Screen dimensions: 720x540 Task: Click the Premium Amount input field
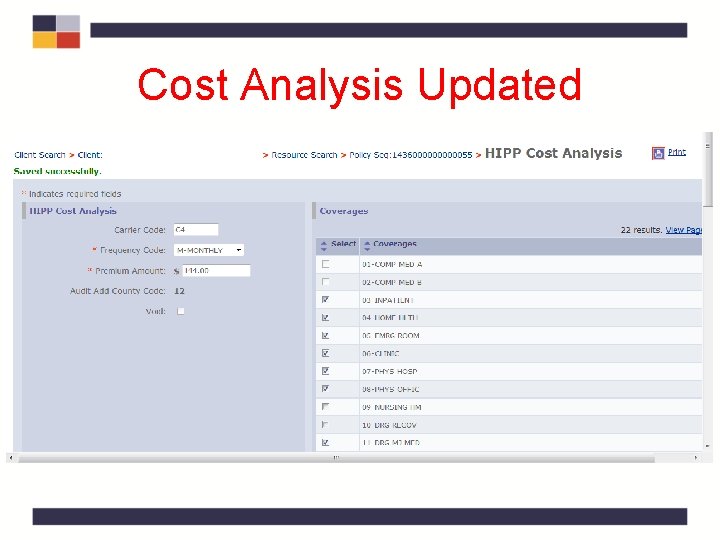click(216, 271)
